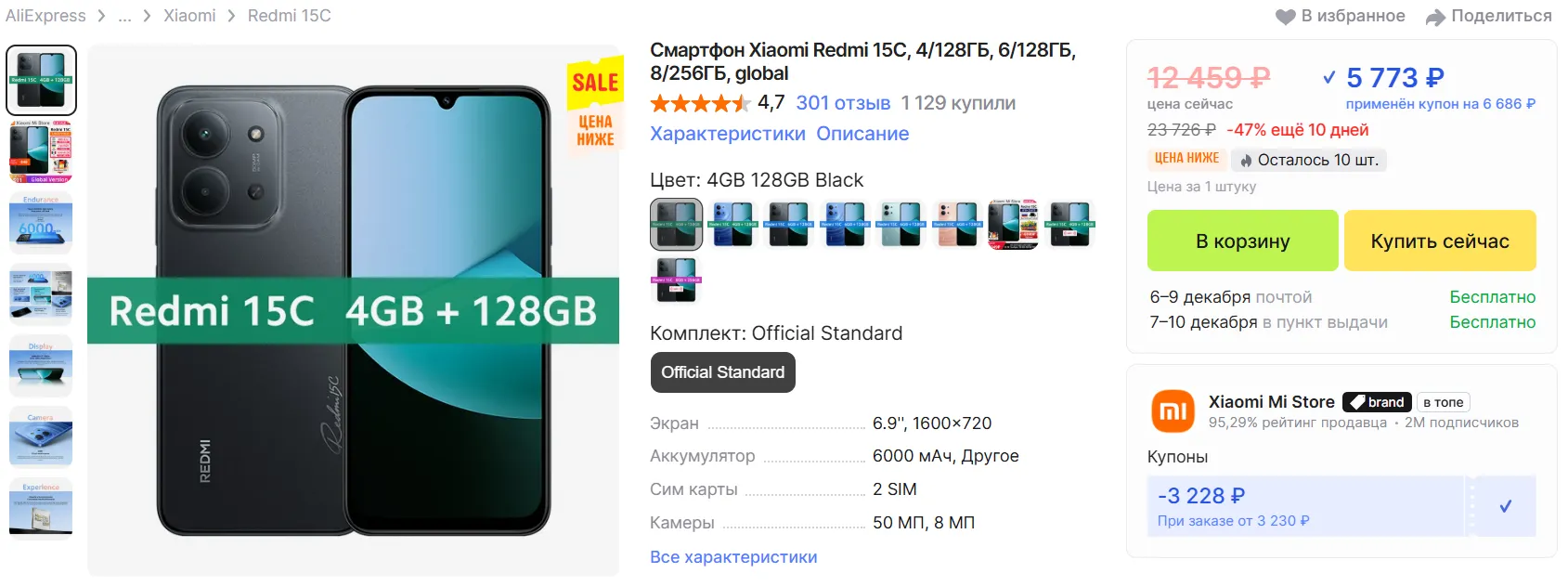
Task: Open Xiaomi Mi Store logo
Action: click(1173, 411)
